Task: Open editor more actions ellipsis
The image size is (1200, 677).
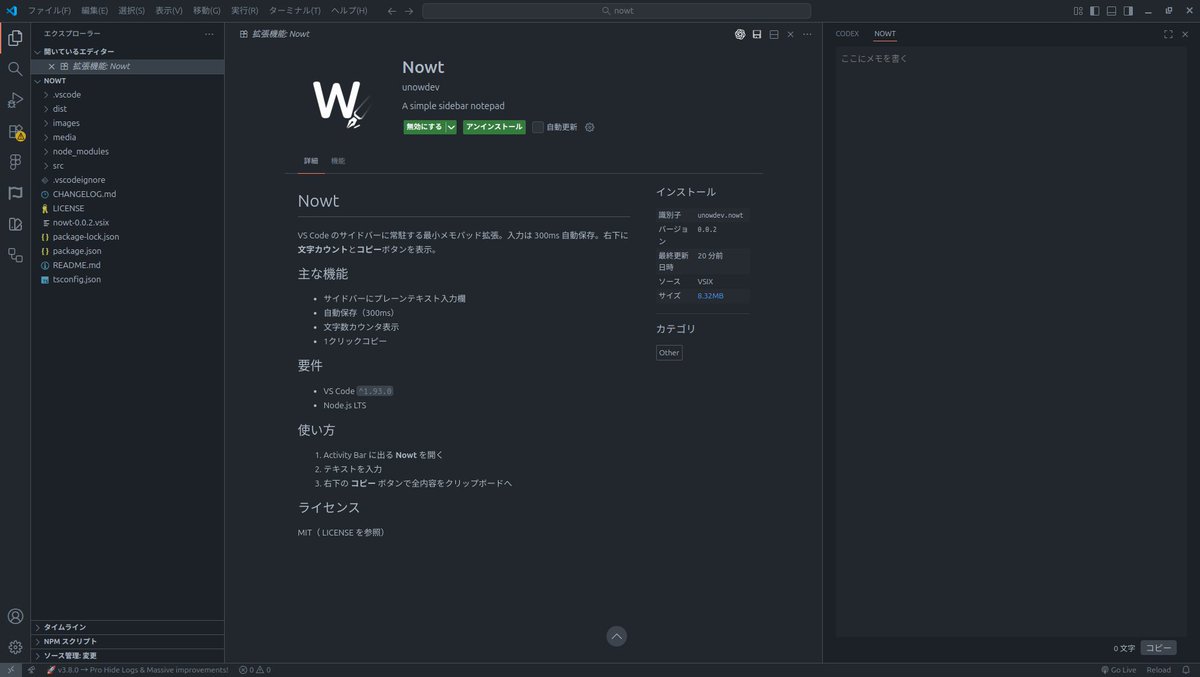Action: coord(807,34)
